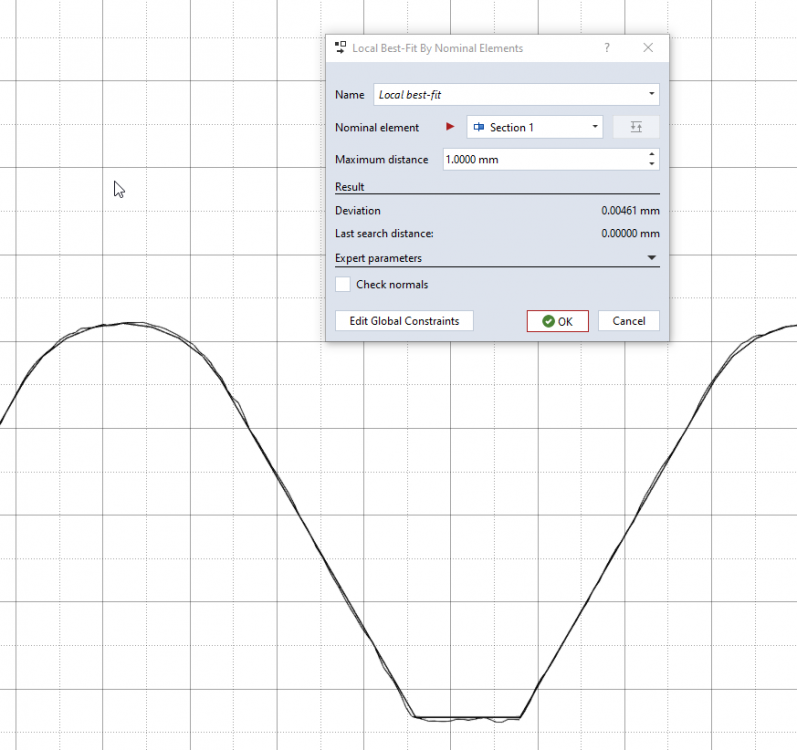Open the Section 1 dropdown arrow
This screenshot has width=797, height=750.
click(595, 127)
